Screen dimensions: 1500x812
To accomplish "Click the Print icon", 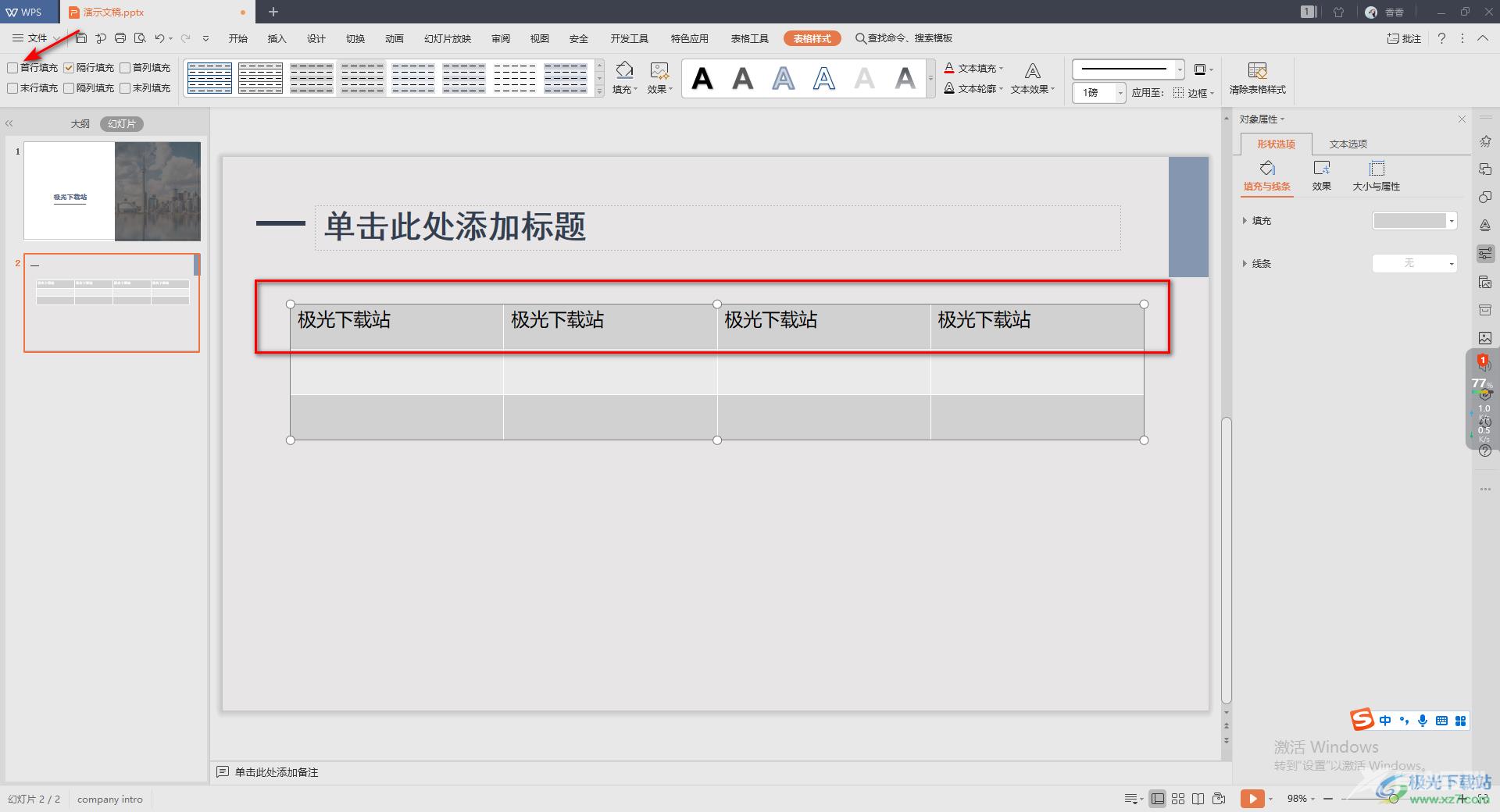I will point(120,38).
